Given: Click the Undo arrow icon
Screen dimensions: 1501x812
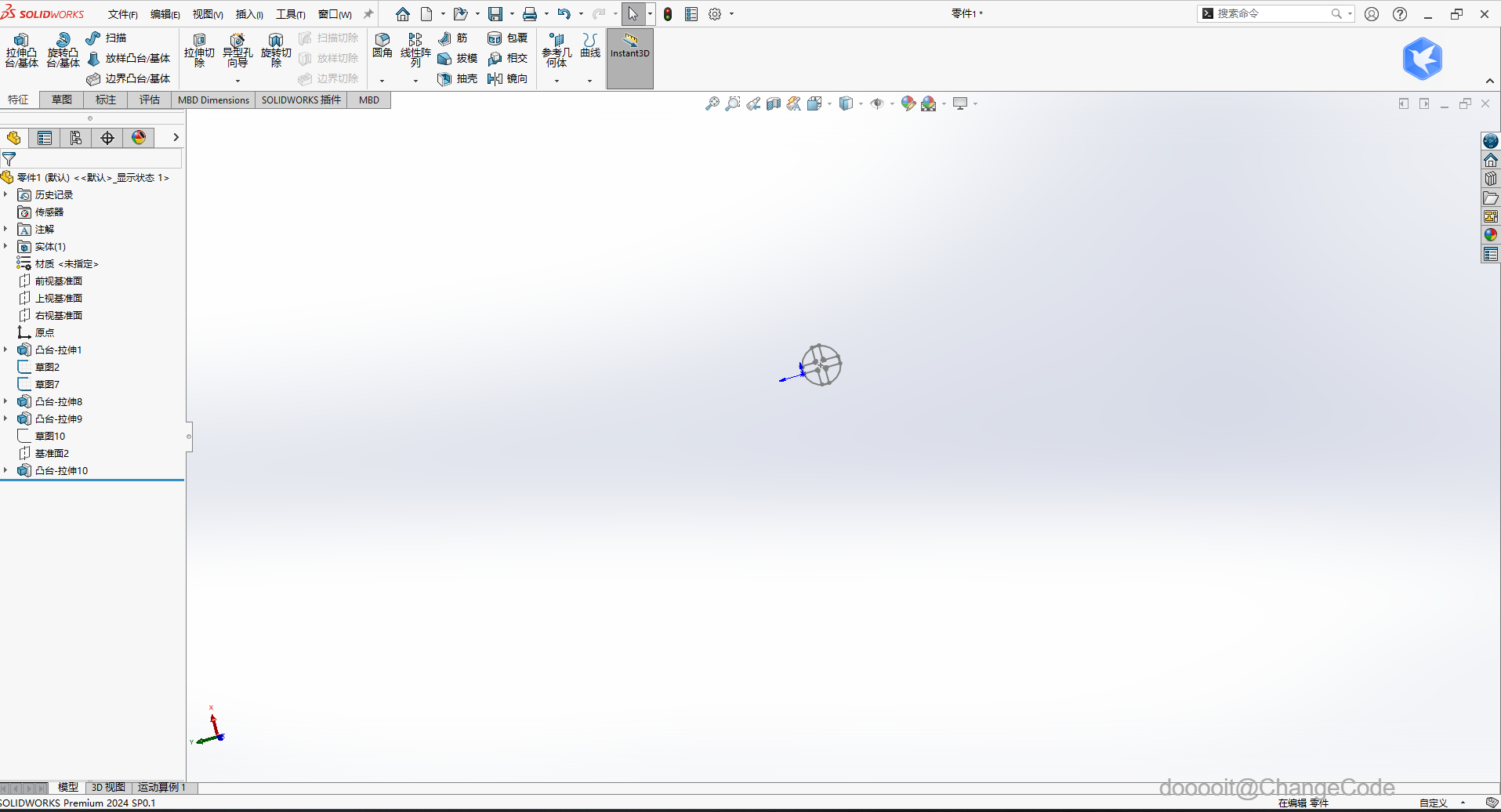Looking at the screenshot, I should 564,14.
